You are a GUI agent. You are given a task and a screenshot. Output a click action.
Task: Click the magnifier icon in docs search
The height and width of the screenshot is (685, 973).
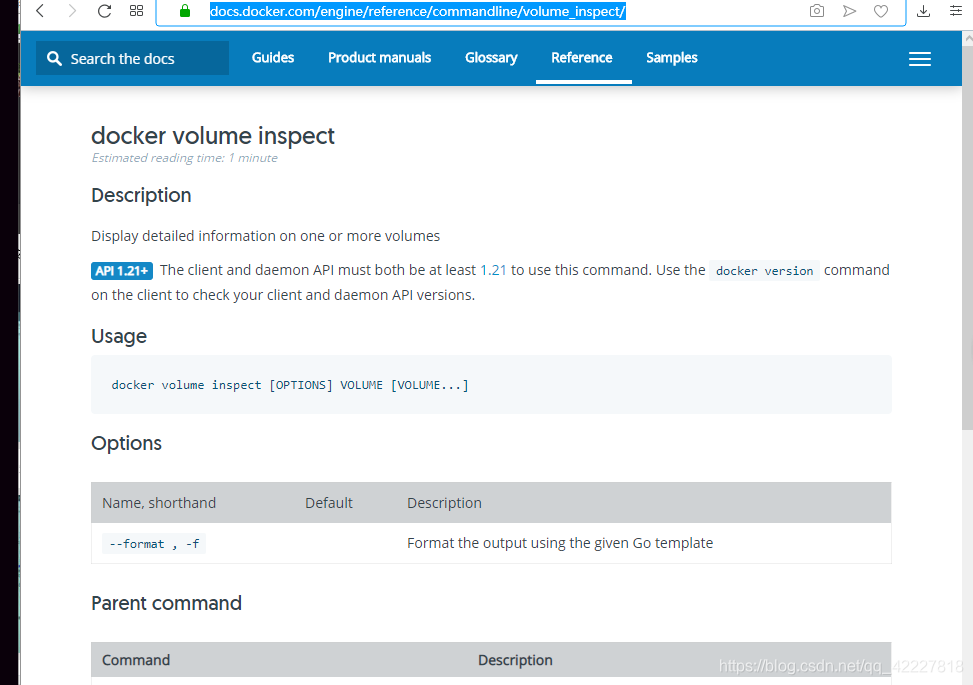[x=55, y=58]
